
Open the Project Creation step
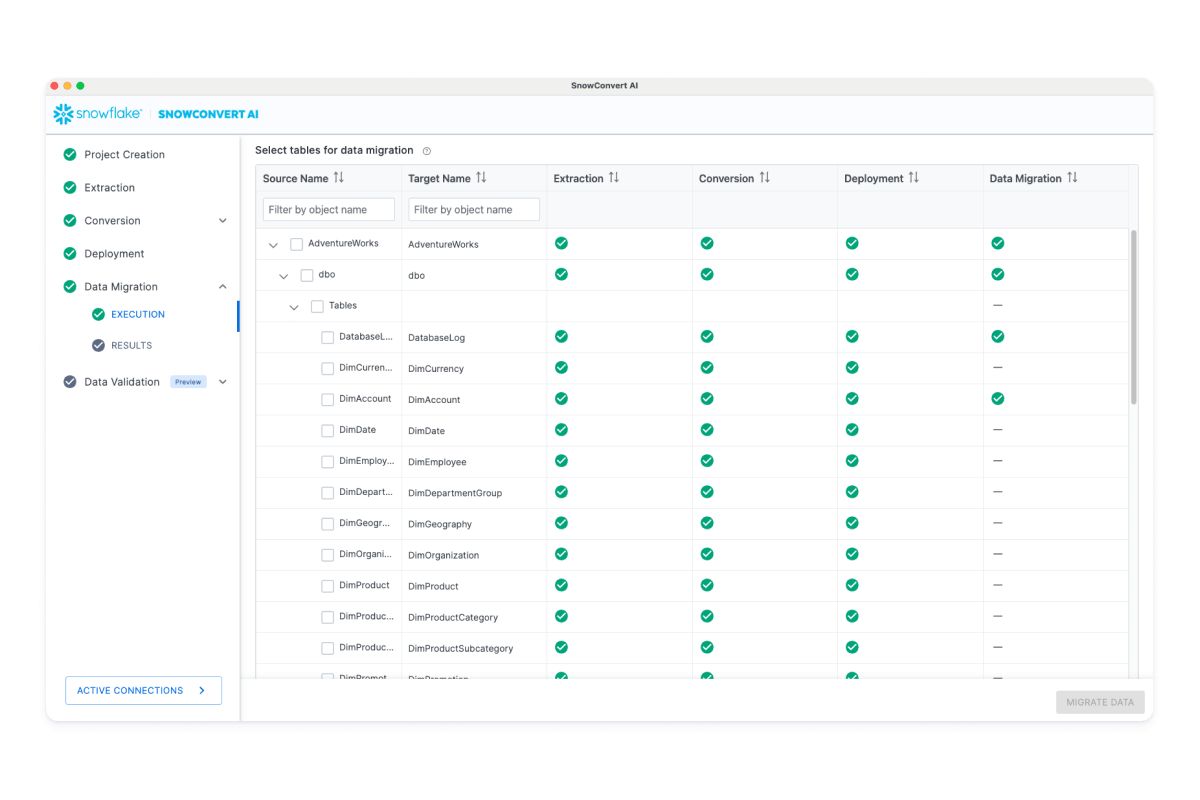124,155
